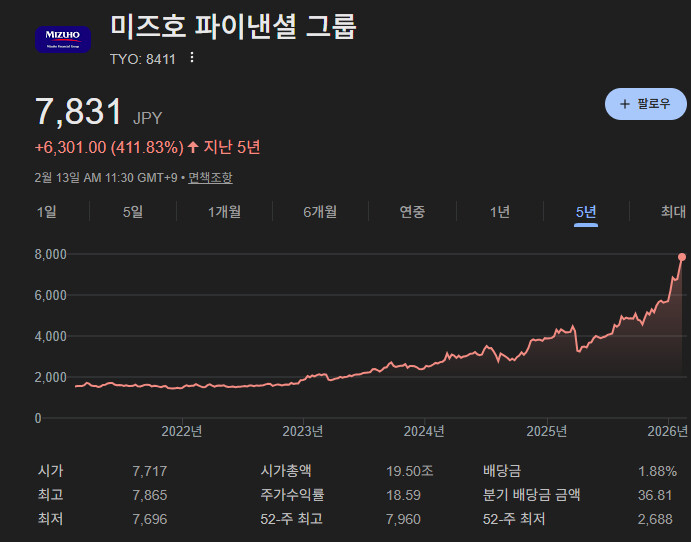Switch to the 최대 range tab
This screenshot has width=691, height=542.
[673, 212]
